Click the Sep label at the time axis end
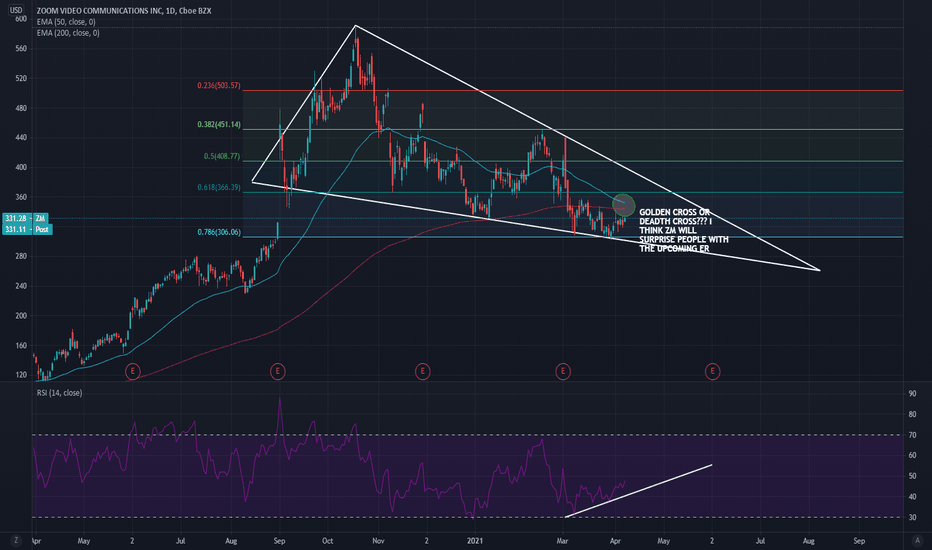Screen dimensions: 932x550 click(859, 541)
